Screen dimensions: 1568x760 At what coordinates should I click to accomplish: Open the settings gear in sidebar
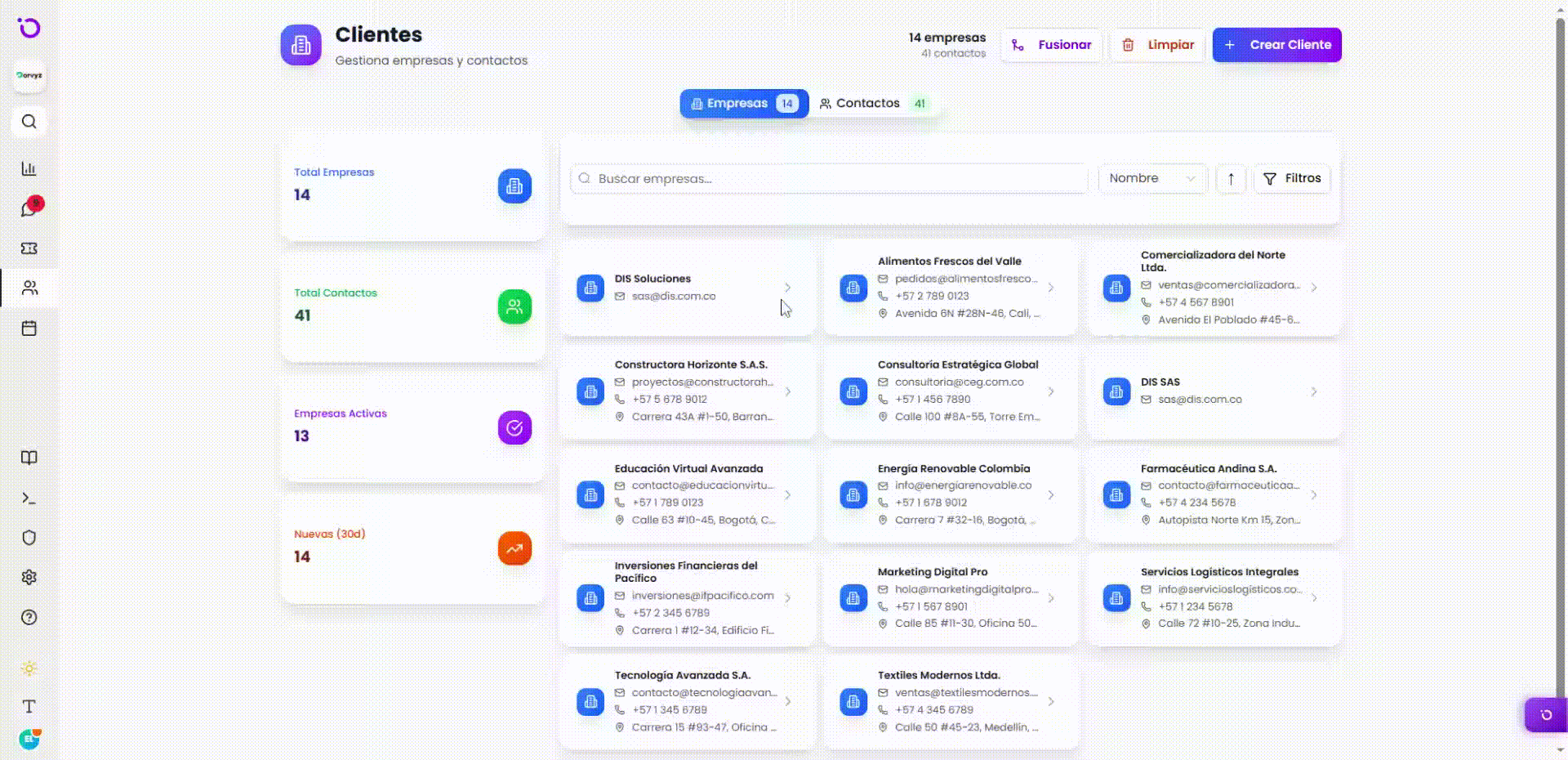click(x=29, y=577)
